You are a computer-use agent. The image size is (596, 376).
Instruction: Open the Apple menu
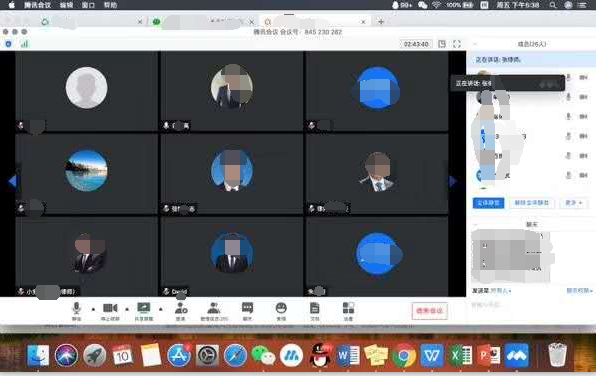[x=11, y=5]
